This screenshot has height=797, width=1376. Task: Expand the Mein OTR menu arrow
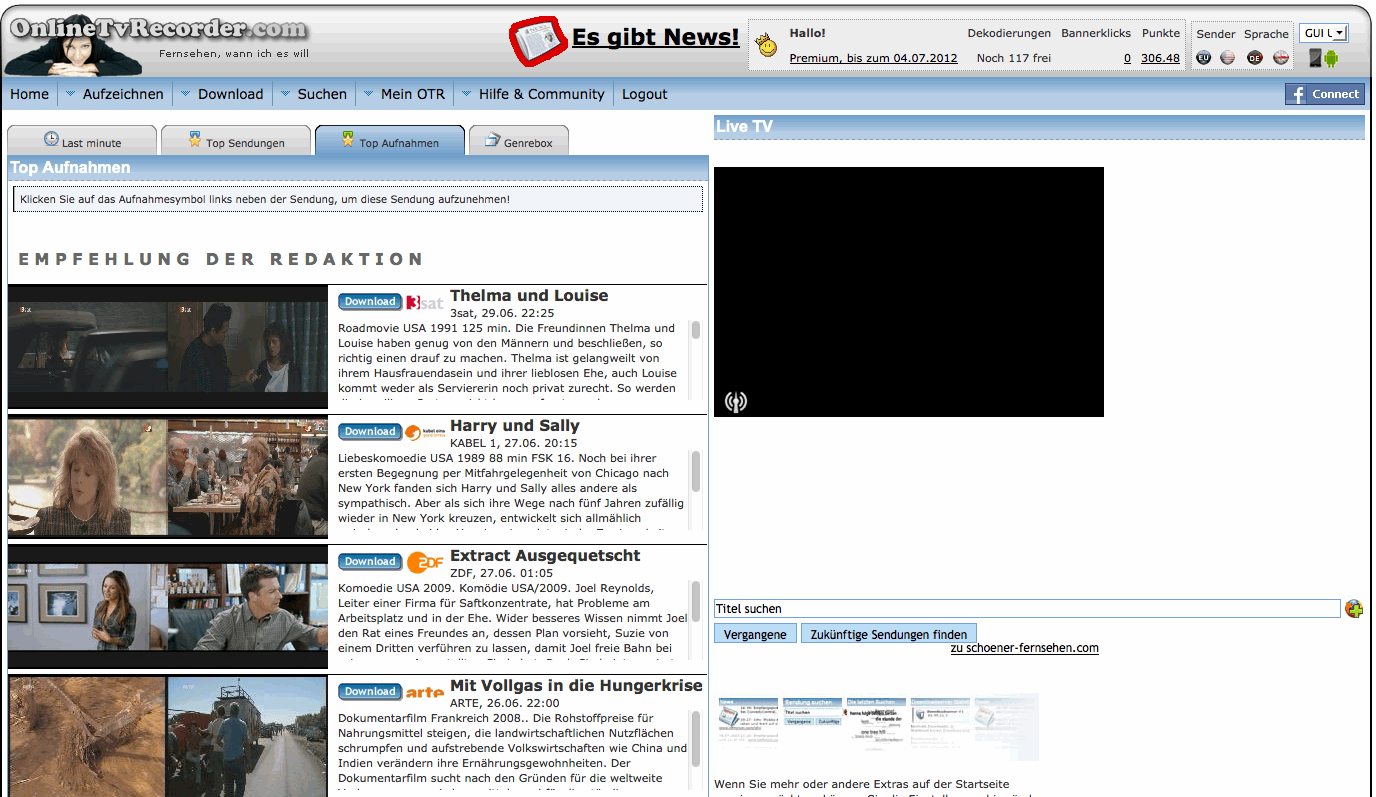click(x=368, y=94)
